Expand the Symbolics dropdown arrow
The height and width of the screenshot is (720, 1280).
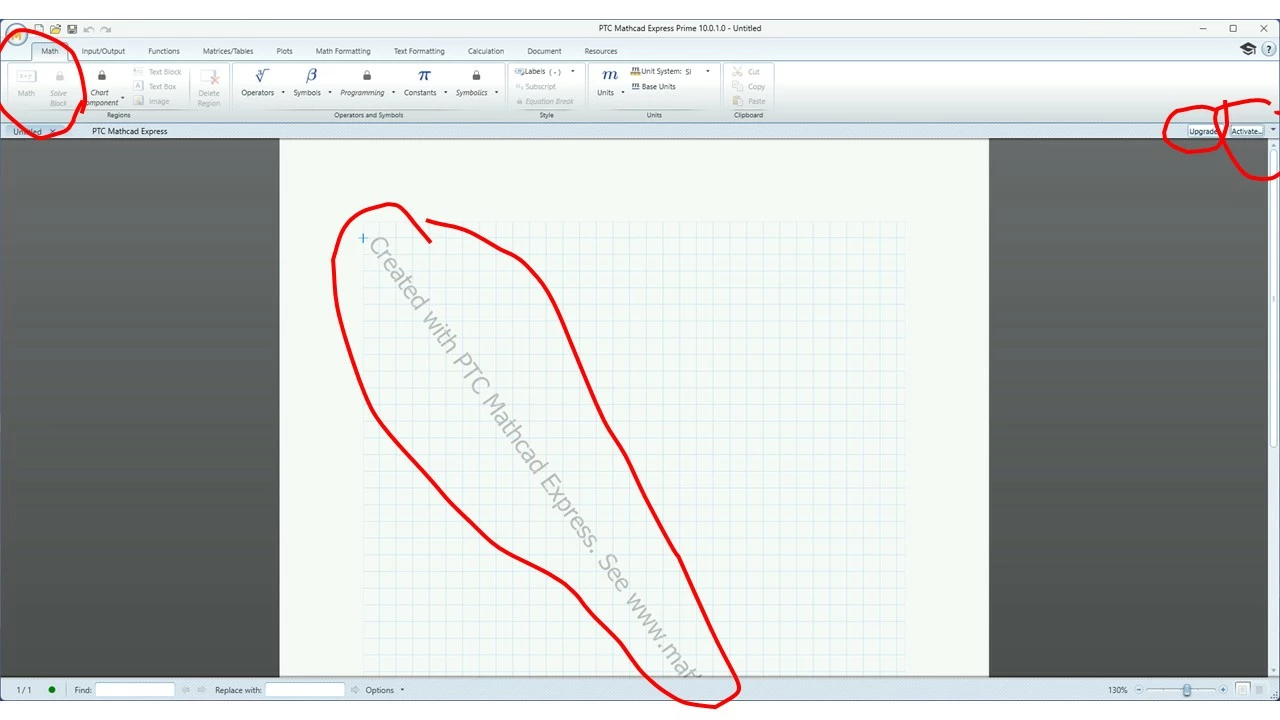(x=496, y=93)
